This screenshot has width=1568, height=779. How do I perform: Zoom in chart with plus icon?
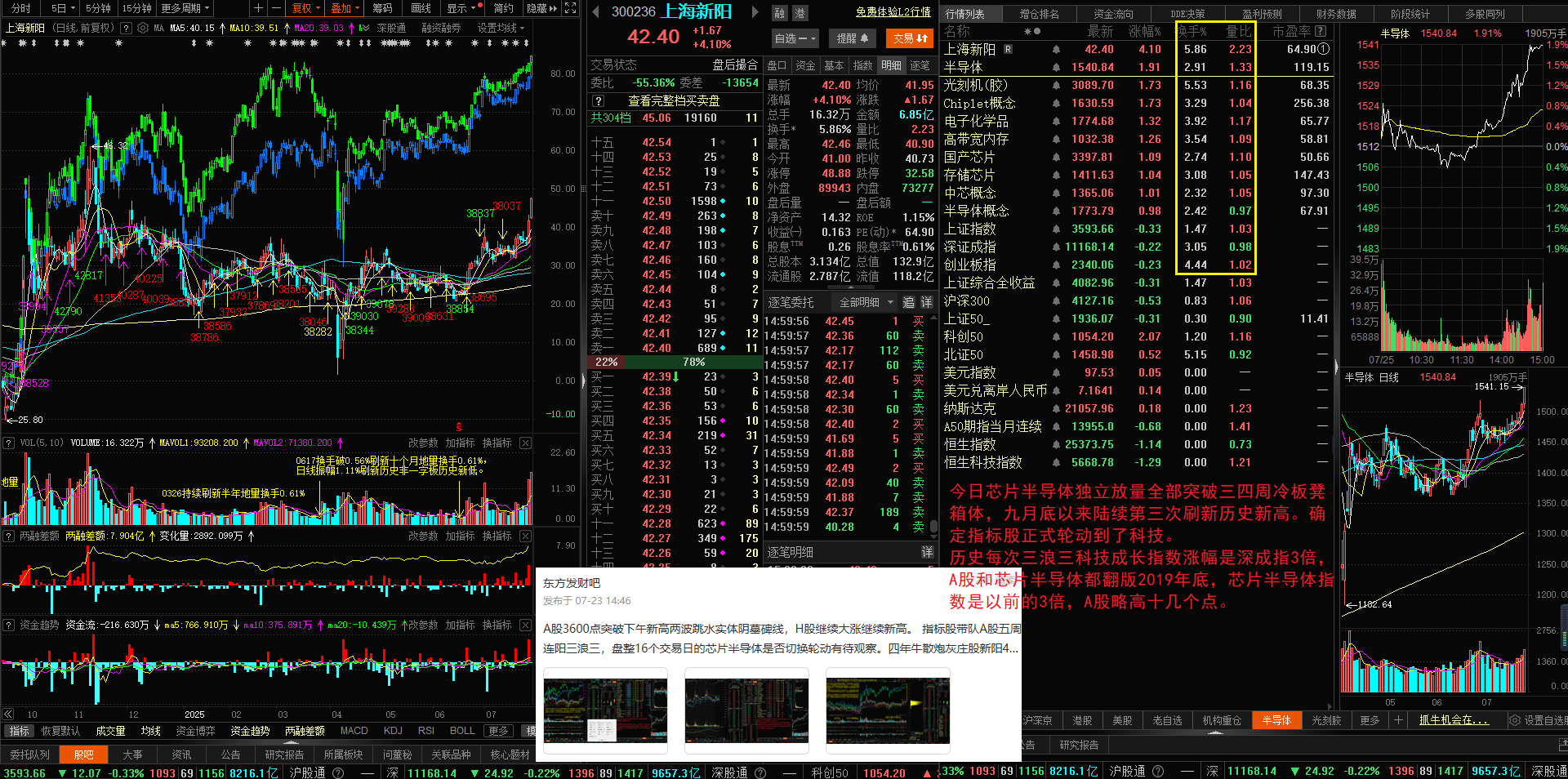[x=259, y=8]
